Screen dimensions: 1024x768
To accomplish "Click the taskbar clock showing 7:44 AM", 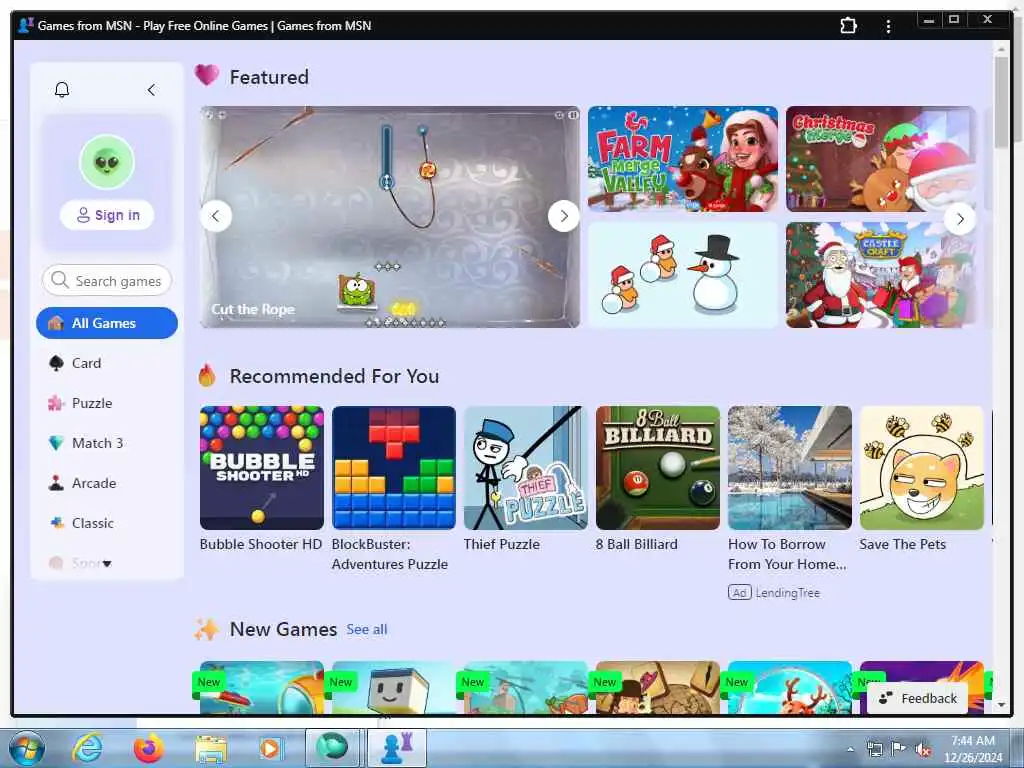I will click(x=972, y=749).
